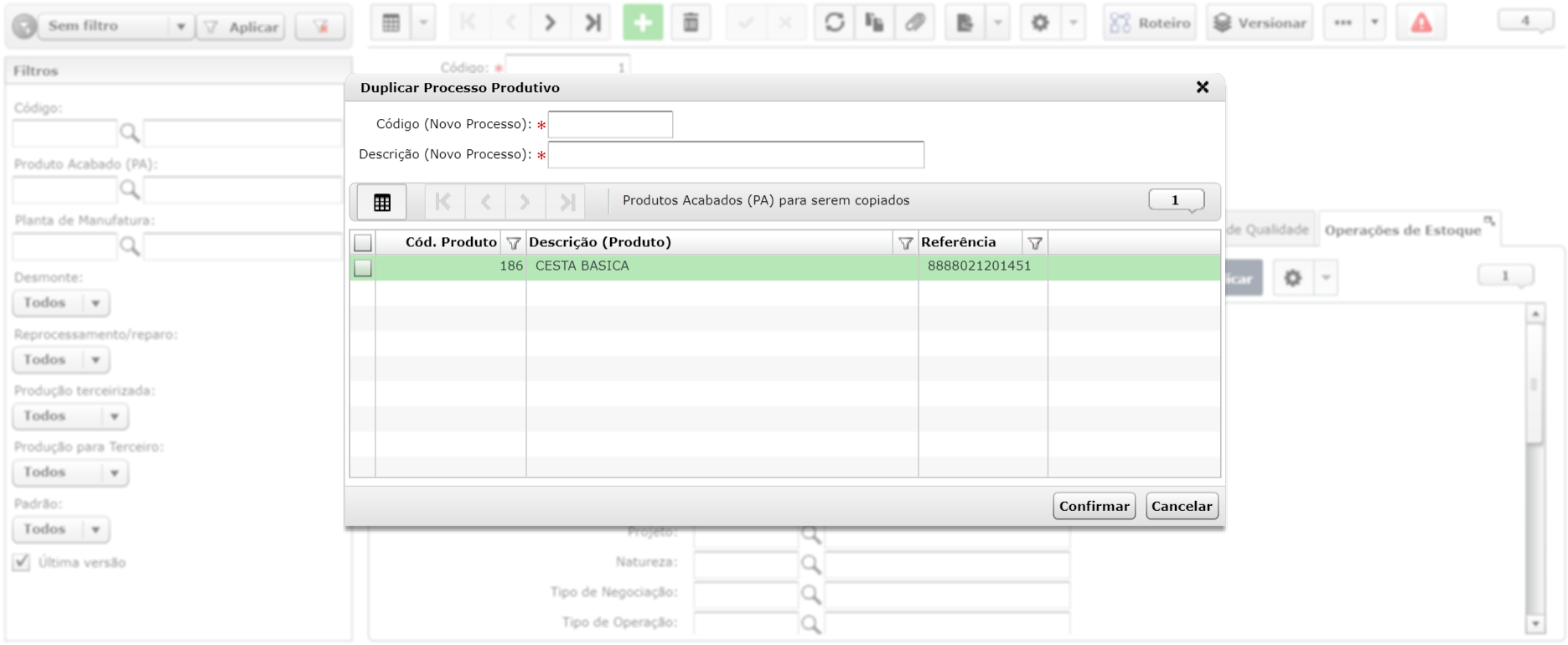The height and width of the screenshot is (645, 1568).
Task: Open the Produção para Terceiro dropdown
Action: click(70, 472)
